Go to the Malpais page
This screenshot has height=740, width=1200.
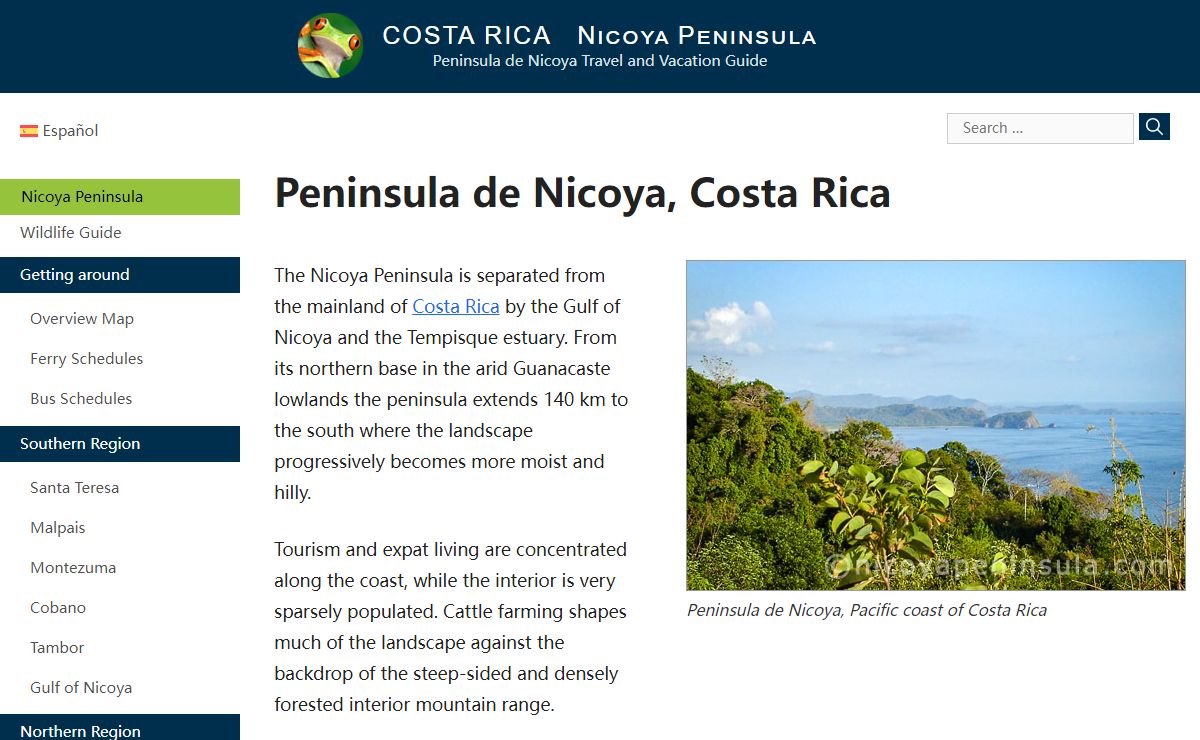58,528
